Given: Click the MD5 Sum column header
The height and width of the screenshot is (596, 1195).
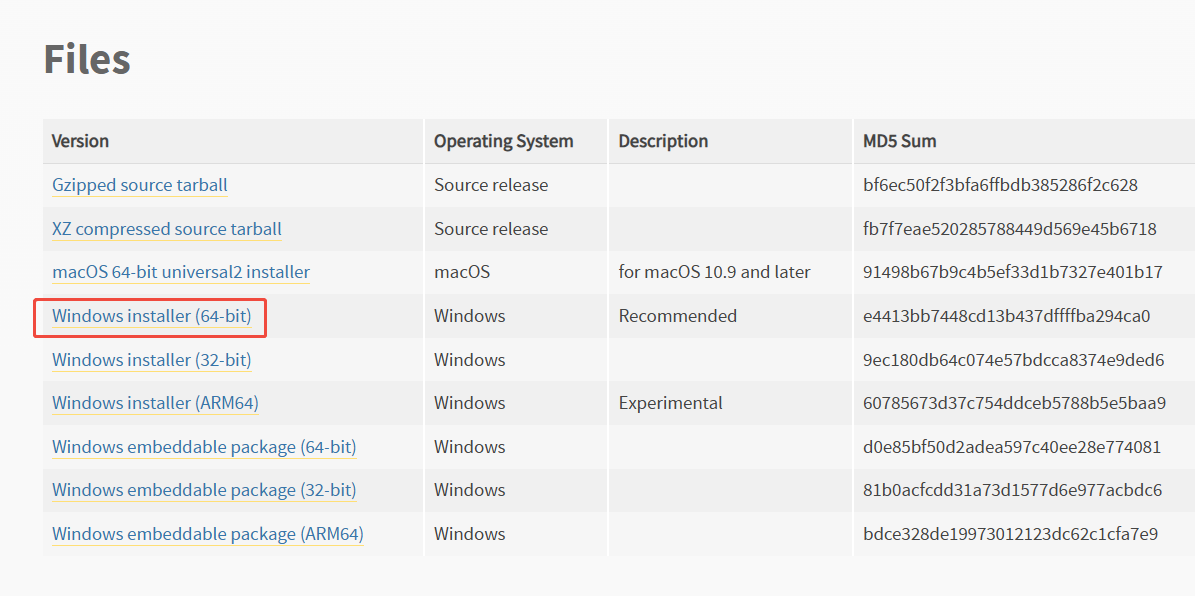Looking at the screenshot, I should coord(900,141).
